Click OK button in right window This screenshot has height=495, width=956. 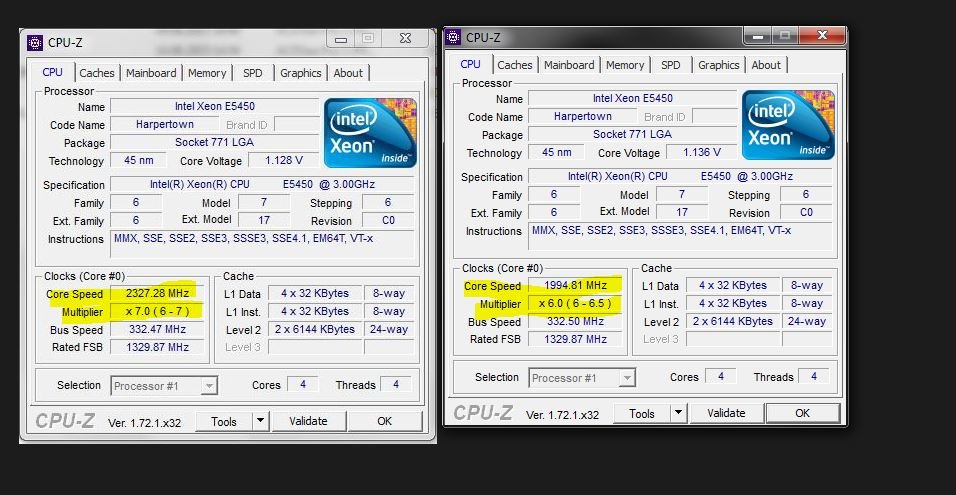pyautogui.click(x=802, y=413)
